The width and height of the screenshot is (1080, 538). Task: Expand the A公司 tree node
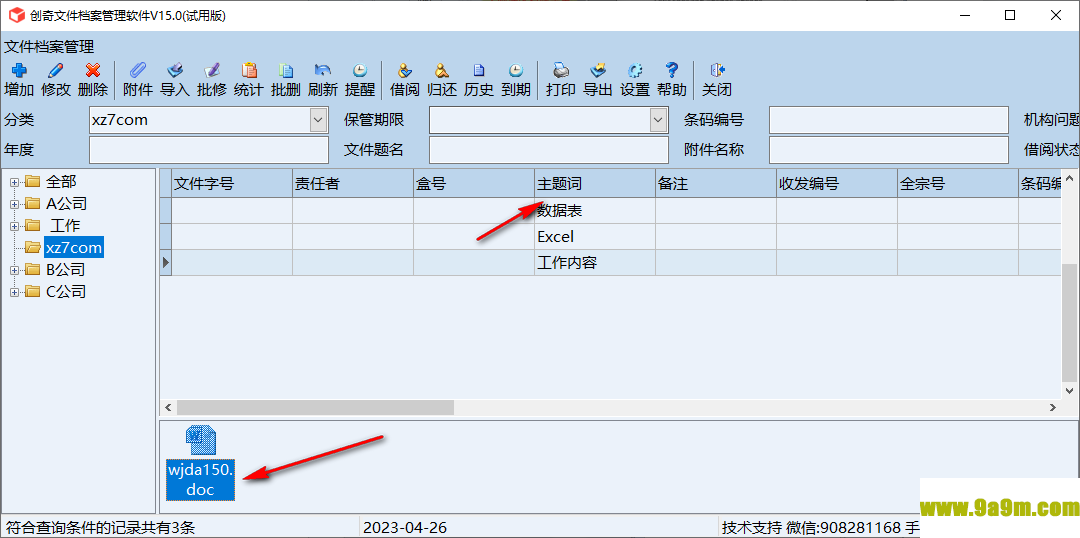(x=14, y=204)
